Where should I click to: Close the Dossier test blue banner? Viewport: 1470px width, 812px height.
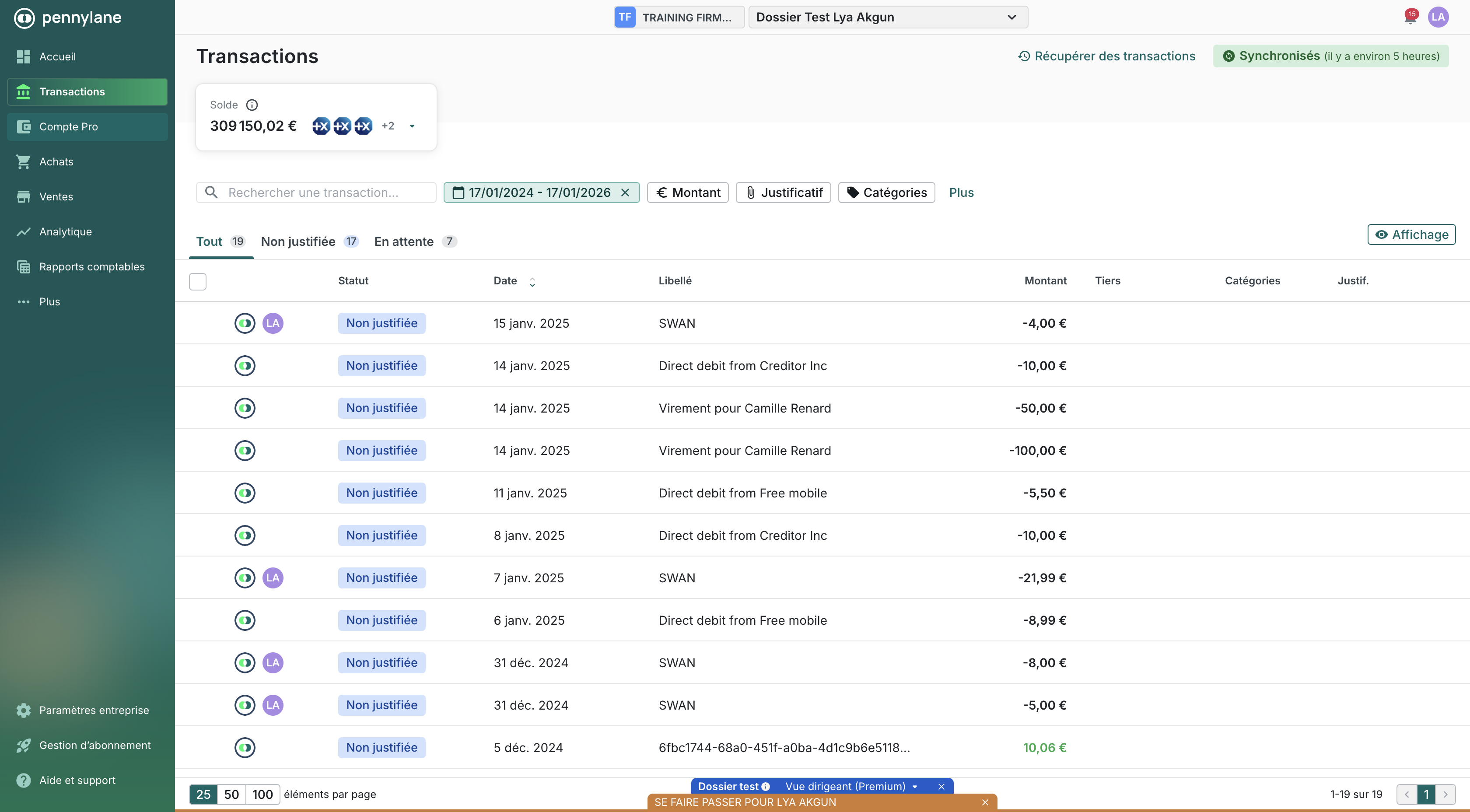pos(941,786)
